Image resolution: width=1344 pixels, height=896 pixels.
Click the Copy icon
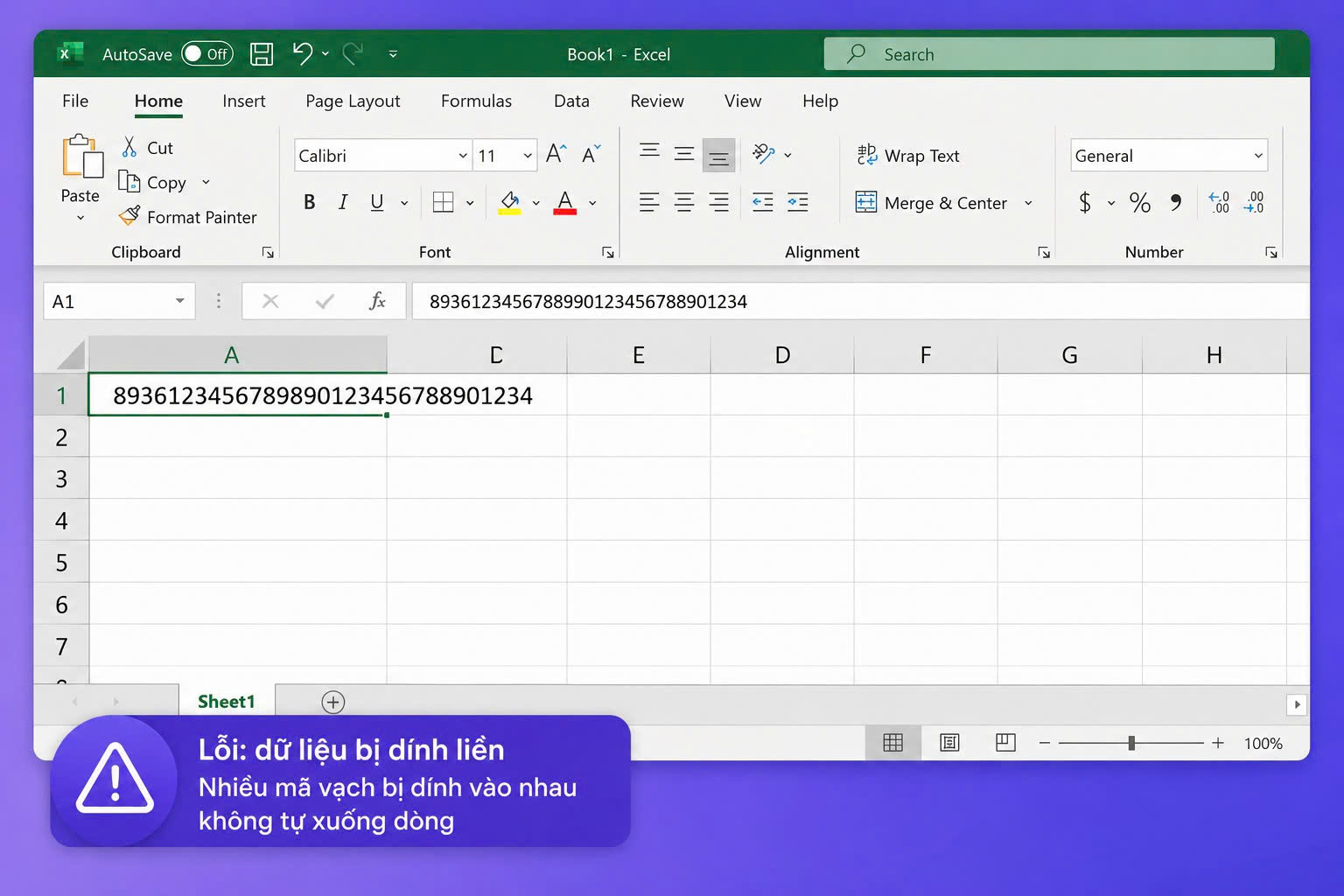[129, 181]
